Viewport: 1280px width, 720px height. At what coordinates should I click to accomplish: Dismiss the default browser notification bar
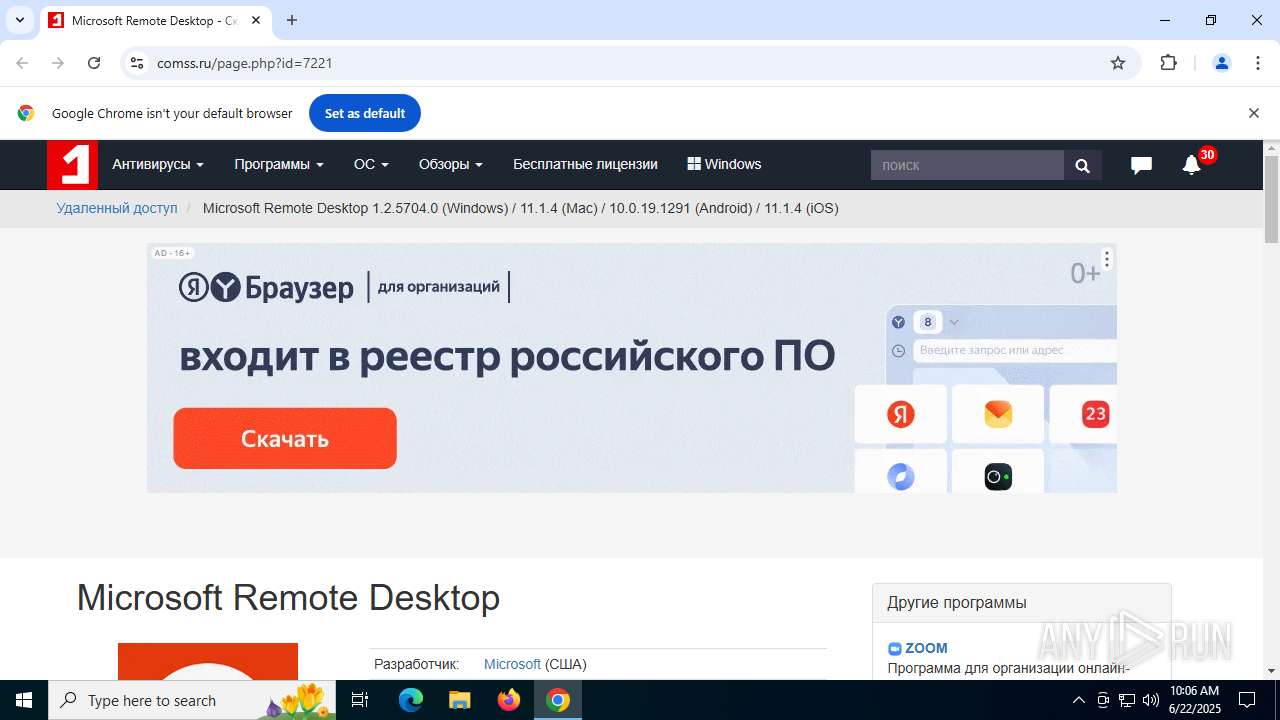point(1253,113)
